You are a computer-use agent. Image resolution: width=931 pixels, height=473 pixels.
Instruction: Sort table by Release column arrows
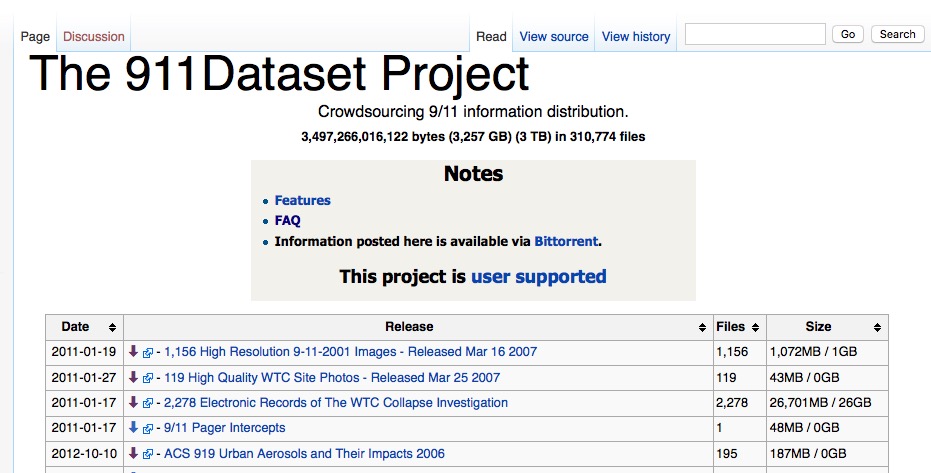coord(702,327)
